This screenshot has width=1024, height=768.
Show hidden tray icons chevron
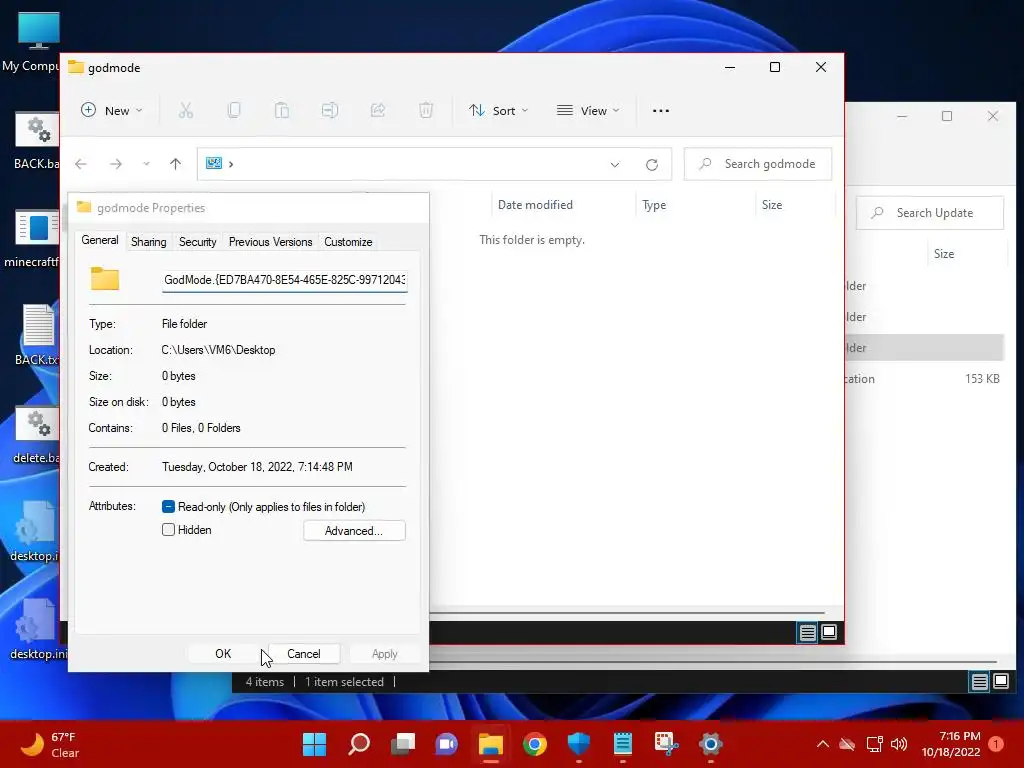823,744
